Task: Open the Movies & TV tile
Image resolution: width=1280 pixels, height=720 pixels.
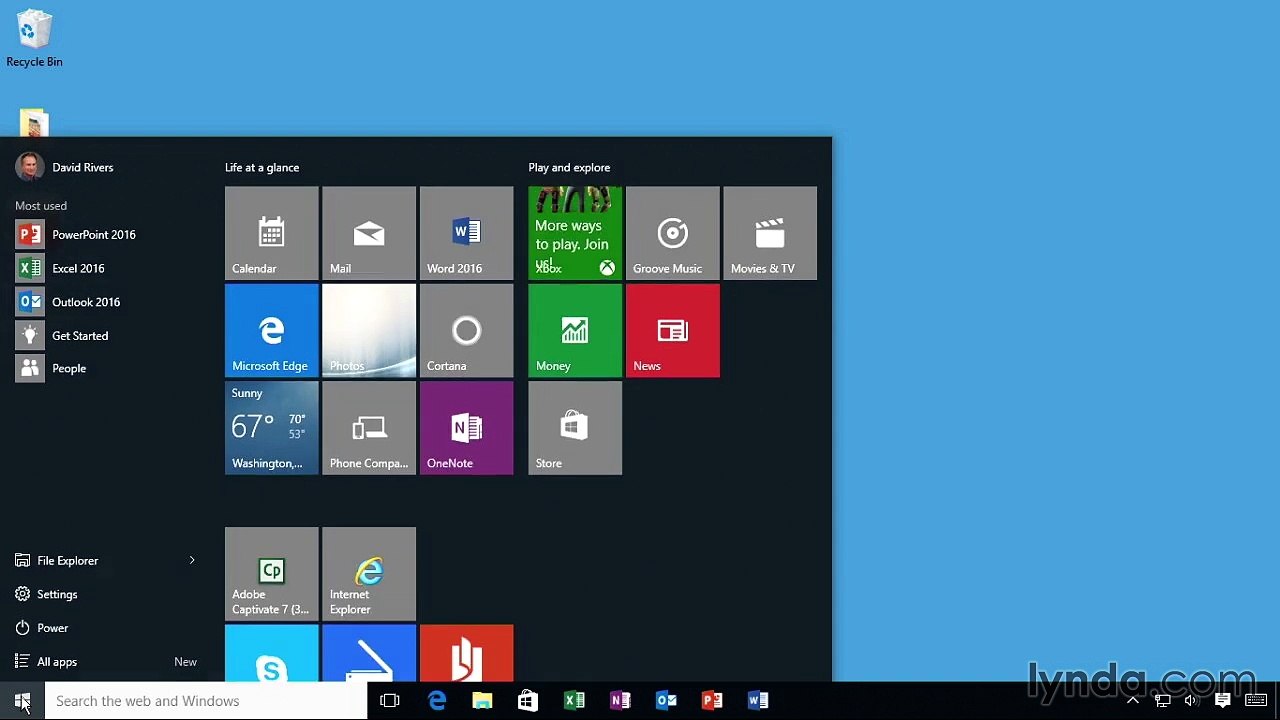Action: point(770,233)
